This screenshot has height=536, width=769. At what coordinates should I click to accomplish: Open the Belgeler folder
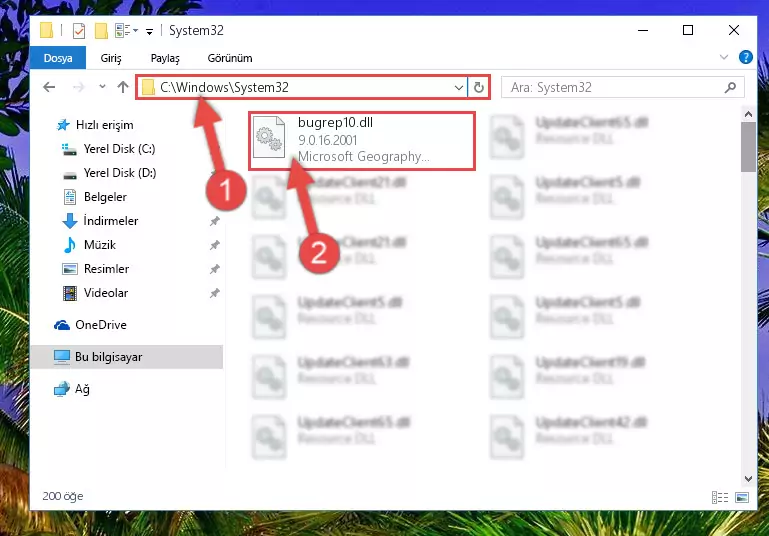pyautogui.click(x=105, y=197)
